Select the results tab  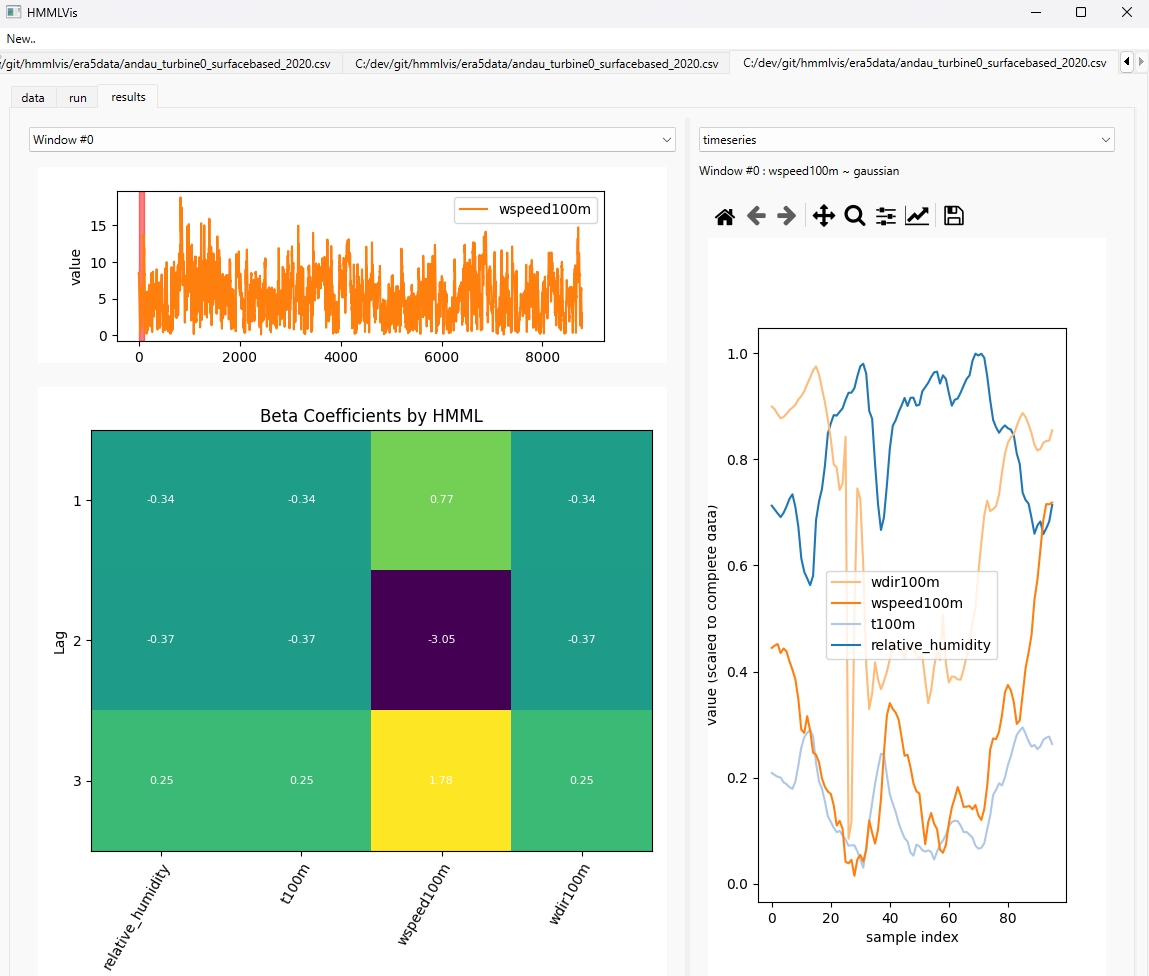coord(128,97)
